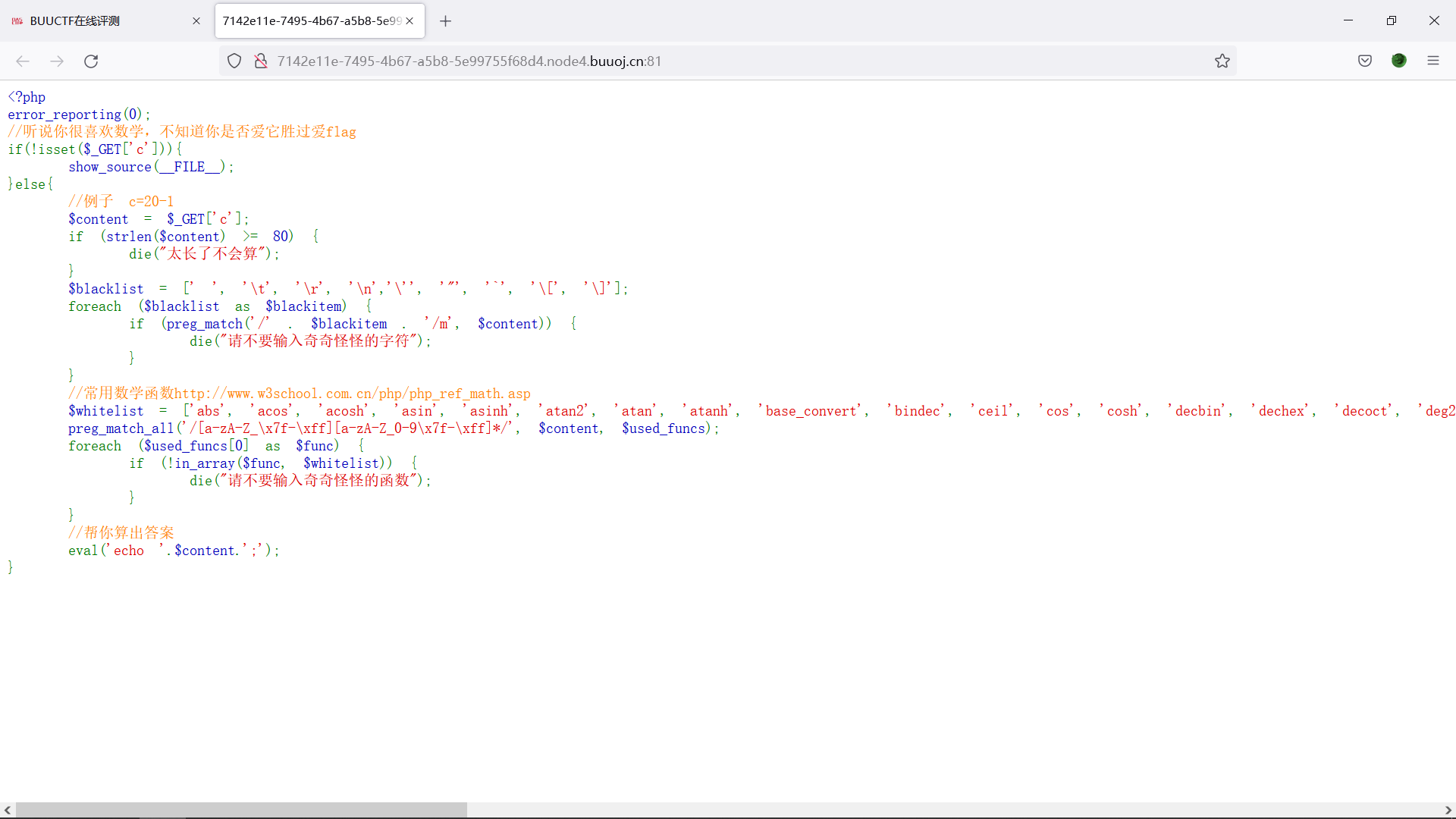
Task: Click the eval('echo '.$content.';') line
Action: (174, 551)
